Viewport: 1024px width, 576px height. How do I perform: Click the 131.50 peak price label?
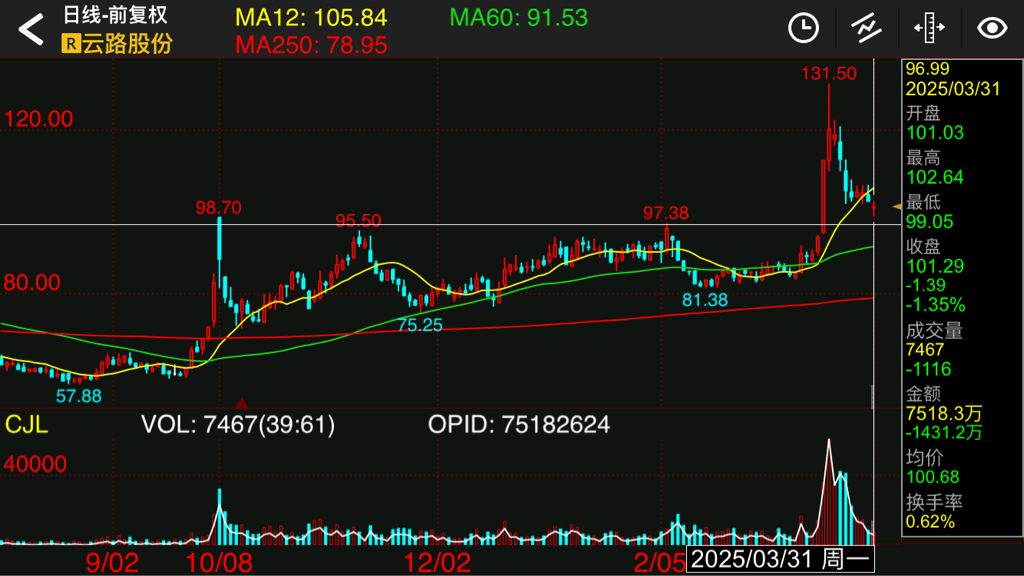tap(828, 73)
